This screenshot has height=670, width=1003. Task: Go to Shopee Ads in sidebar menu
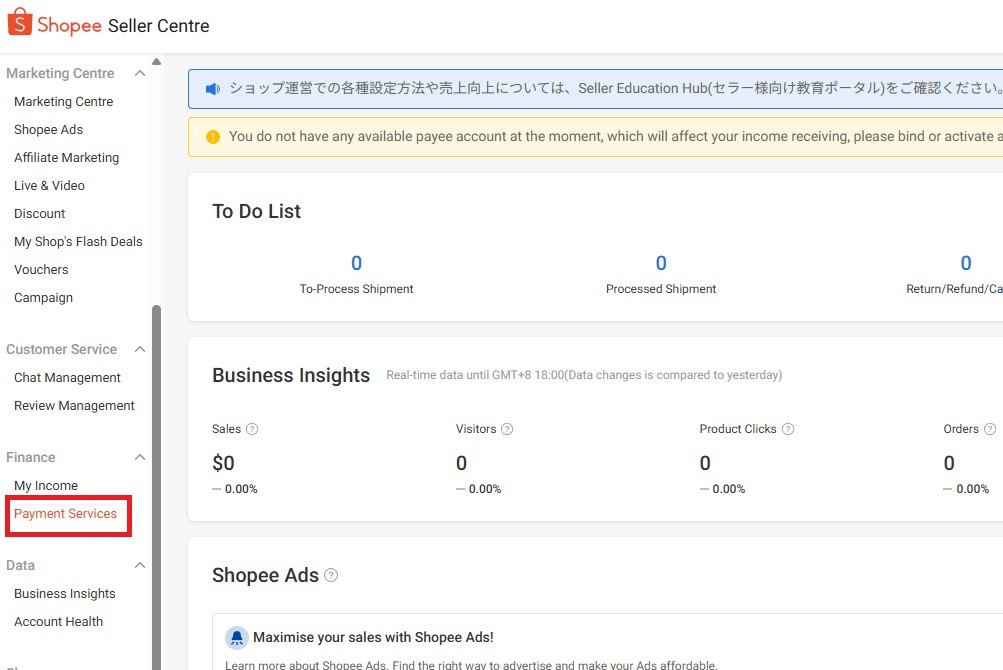pyautogui.click(x=48, y=130)
